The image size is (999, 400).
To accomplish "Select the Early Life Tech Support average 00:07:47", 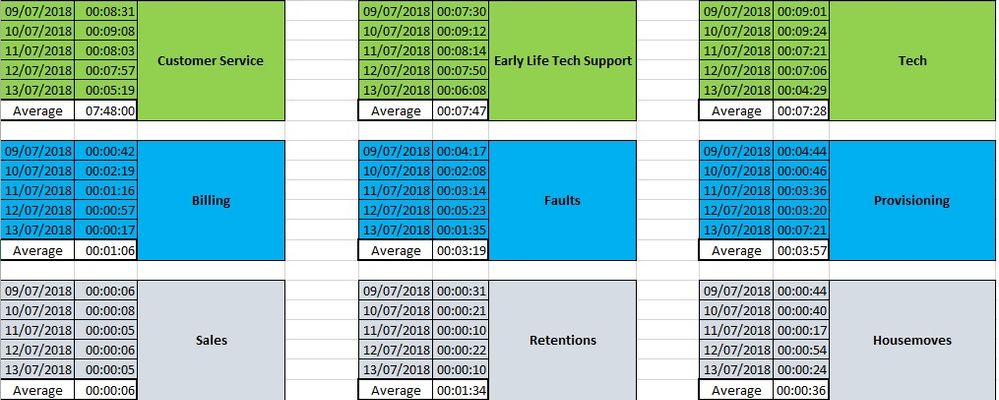I will coord(461,111).
